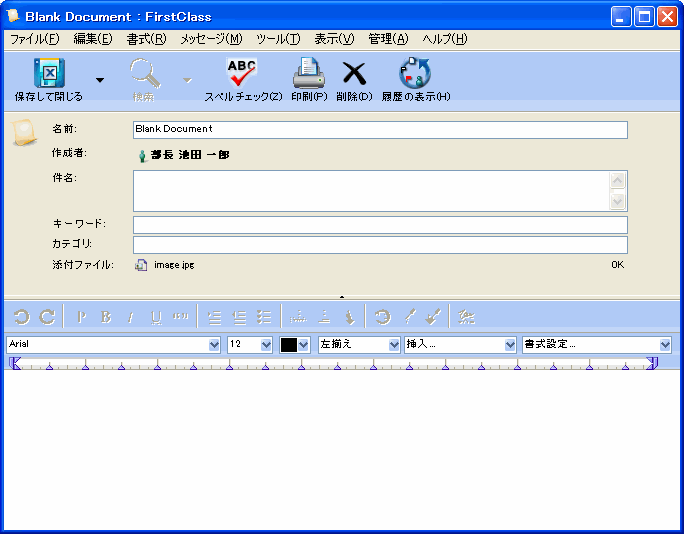Run spell check (スペルチェック)
The width and height of the screenshot is (684, 534).
242,75
